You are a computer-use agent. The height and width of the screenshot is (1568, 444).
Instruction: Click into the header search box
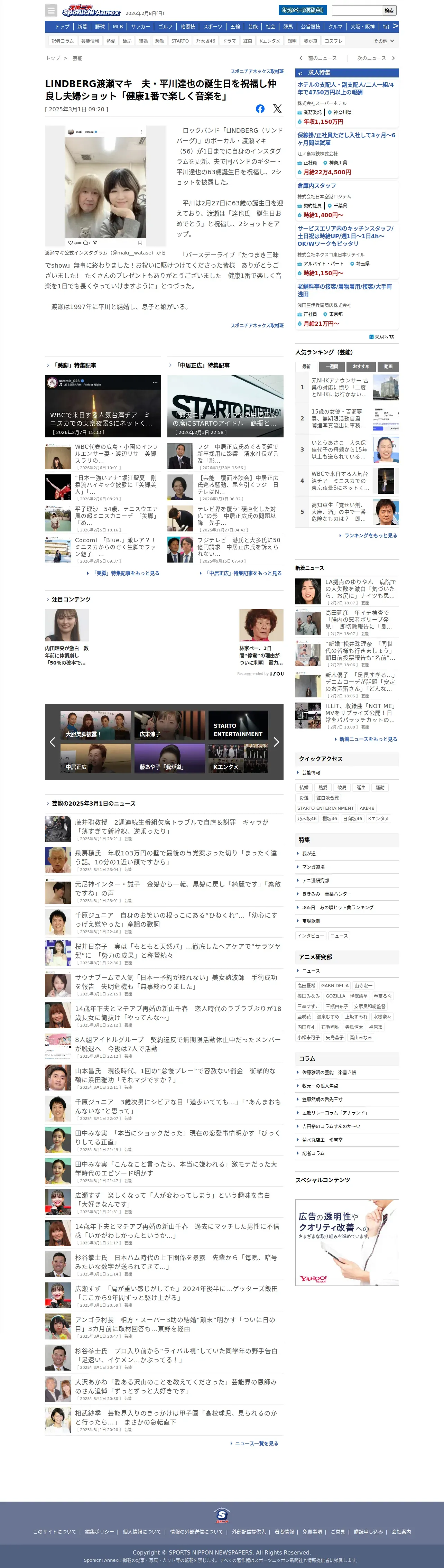click(x=357, y=10)
